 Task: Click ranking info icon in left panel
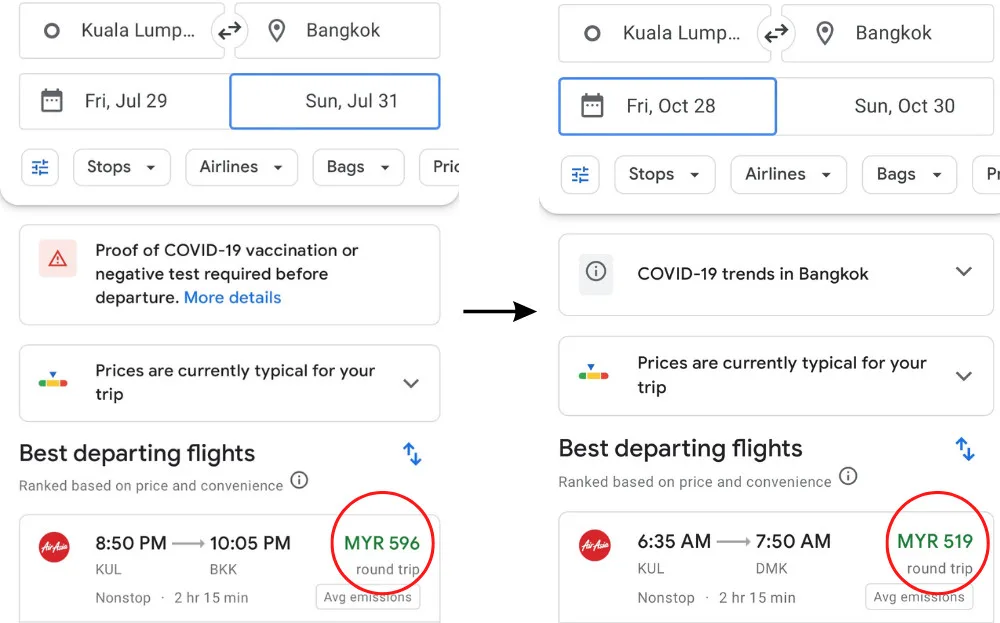click(299, 481)
